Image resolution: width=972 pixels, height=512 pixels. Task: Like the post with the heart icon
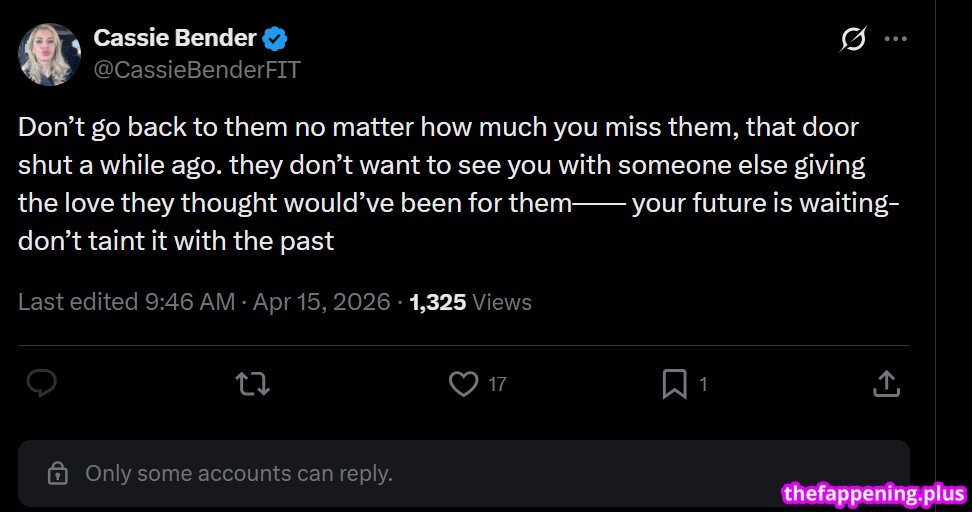pyautogui.click(x=463, y=383)
